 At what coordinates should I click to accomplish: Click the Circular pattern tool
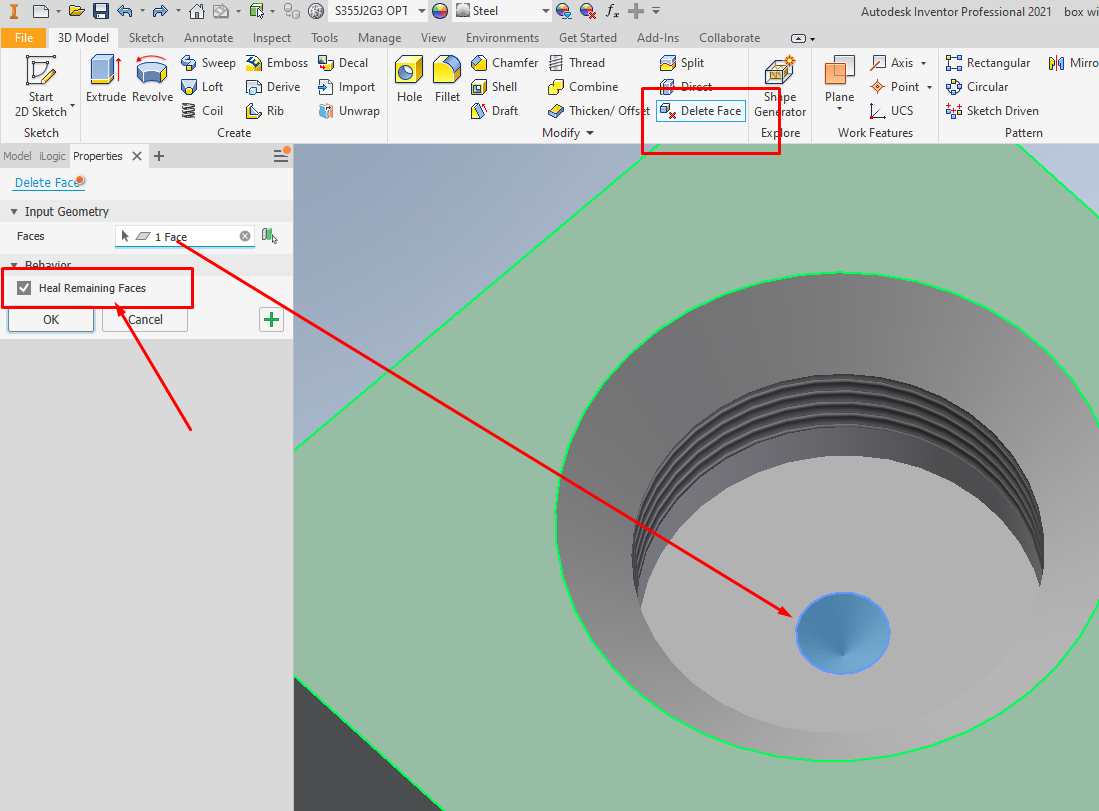977,86
